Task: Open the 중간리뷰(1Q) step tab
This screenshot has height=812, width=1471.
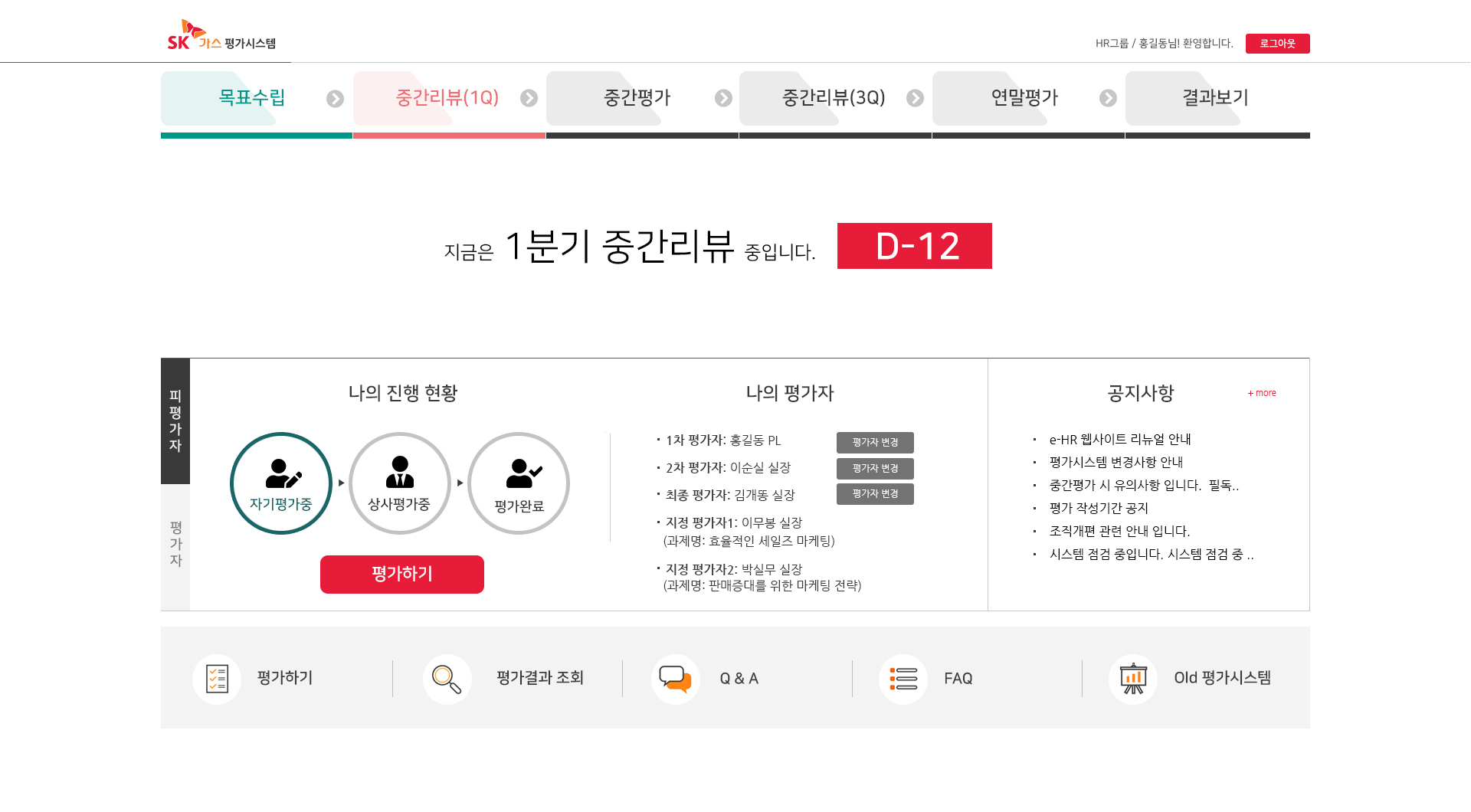Action: pos(447,98)
